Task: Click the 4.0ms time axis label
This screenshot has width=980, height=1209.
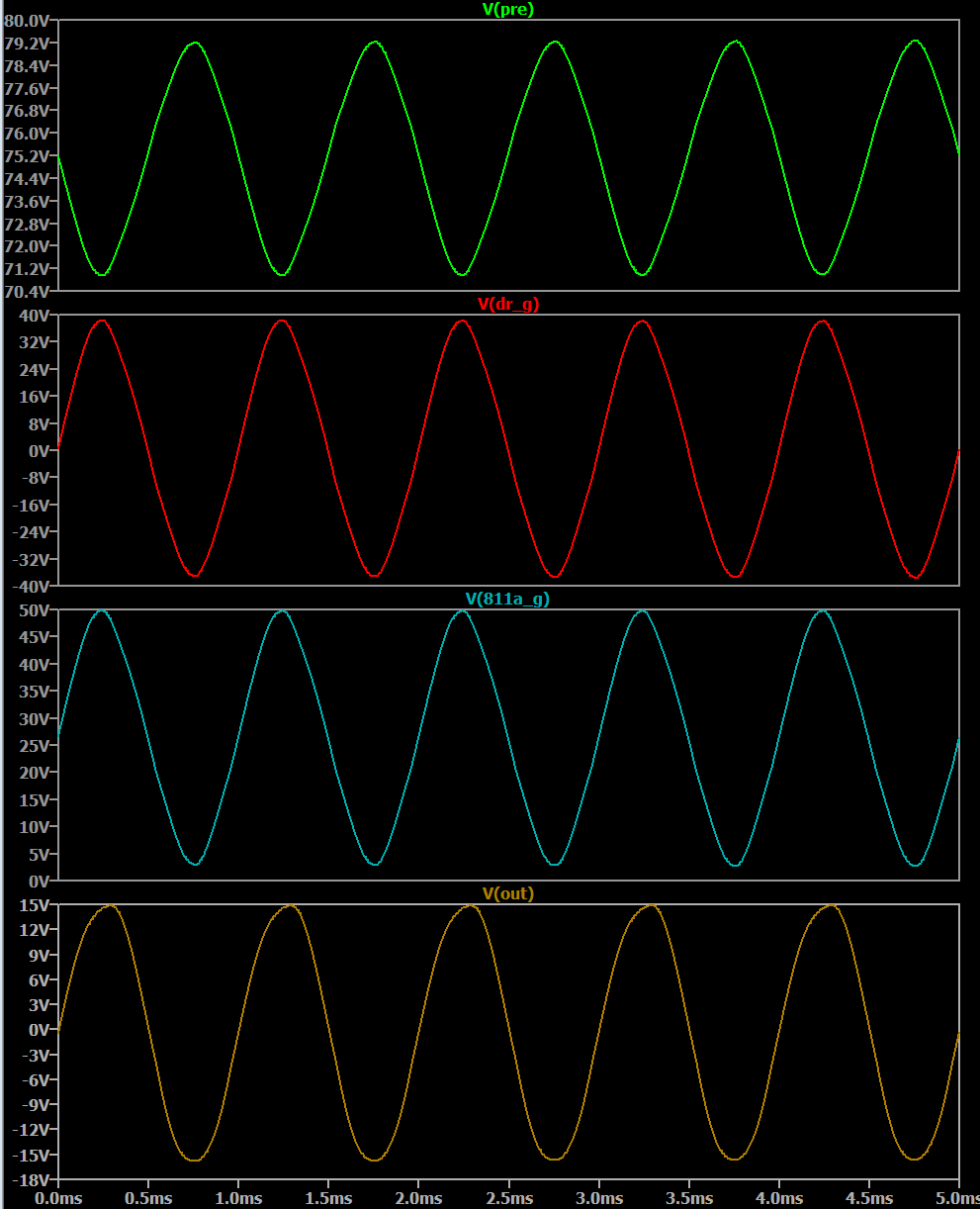Action: pos(779,1198)
